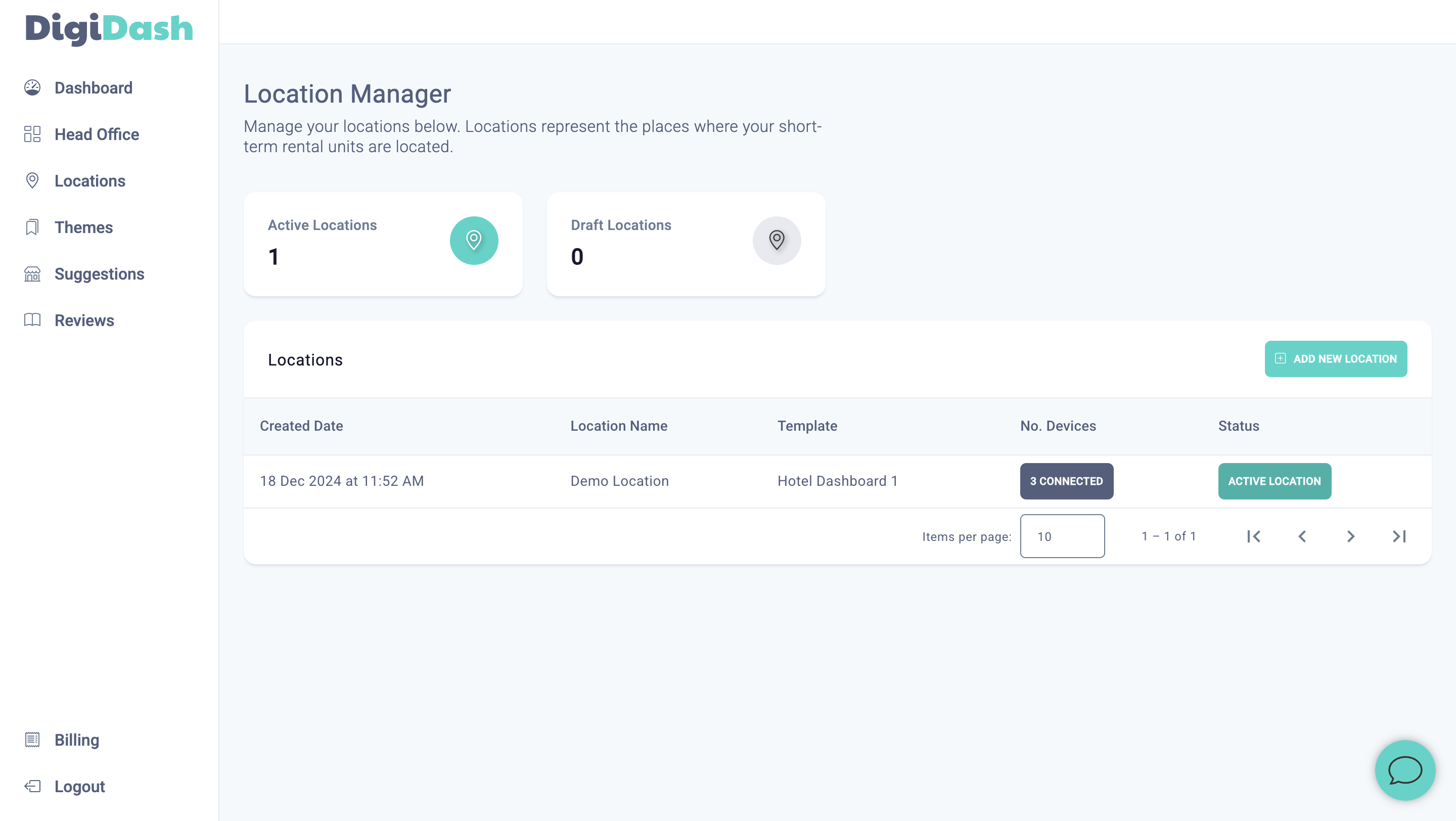This screenshot has height=821, width=1456.
Task: Go to first page of locations
Action: click(x=1254, y=536)
